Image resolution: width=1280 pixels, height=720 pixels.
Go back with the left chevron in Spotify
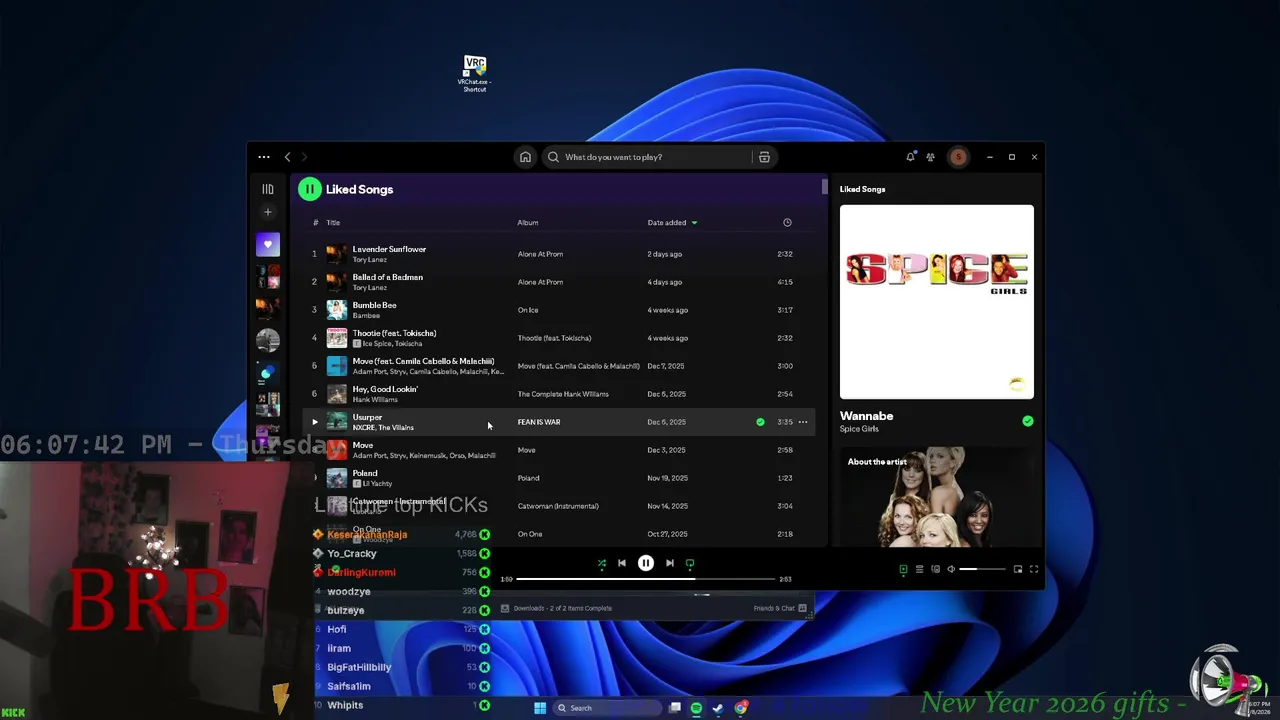tap(288, 157)
